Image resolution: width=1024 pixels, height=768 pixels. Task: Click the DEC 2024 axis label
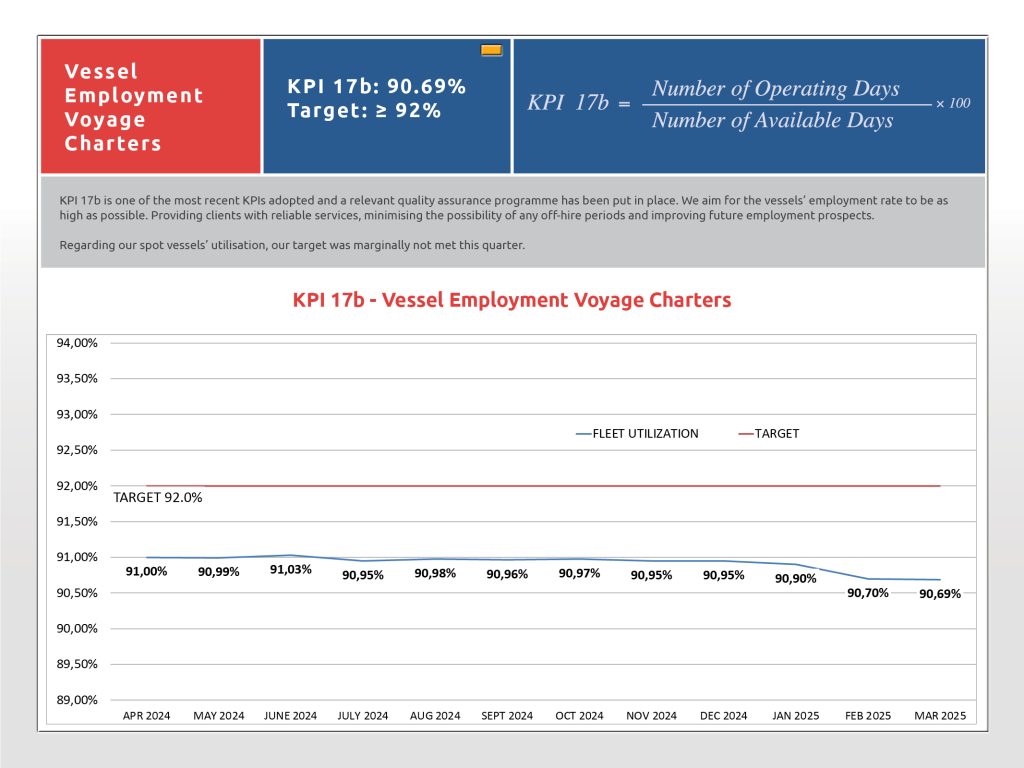pos(724,716)
